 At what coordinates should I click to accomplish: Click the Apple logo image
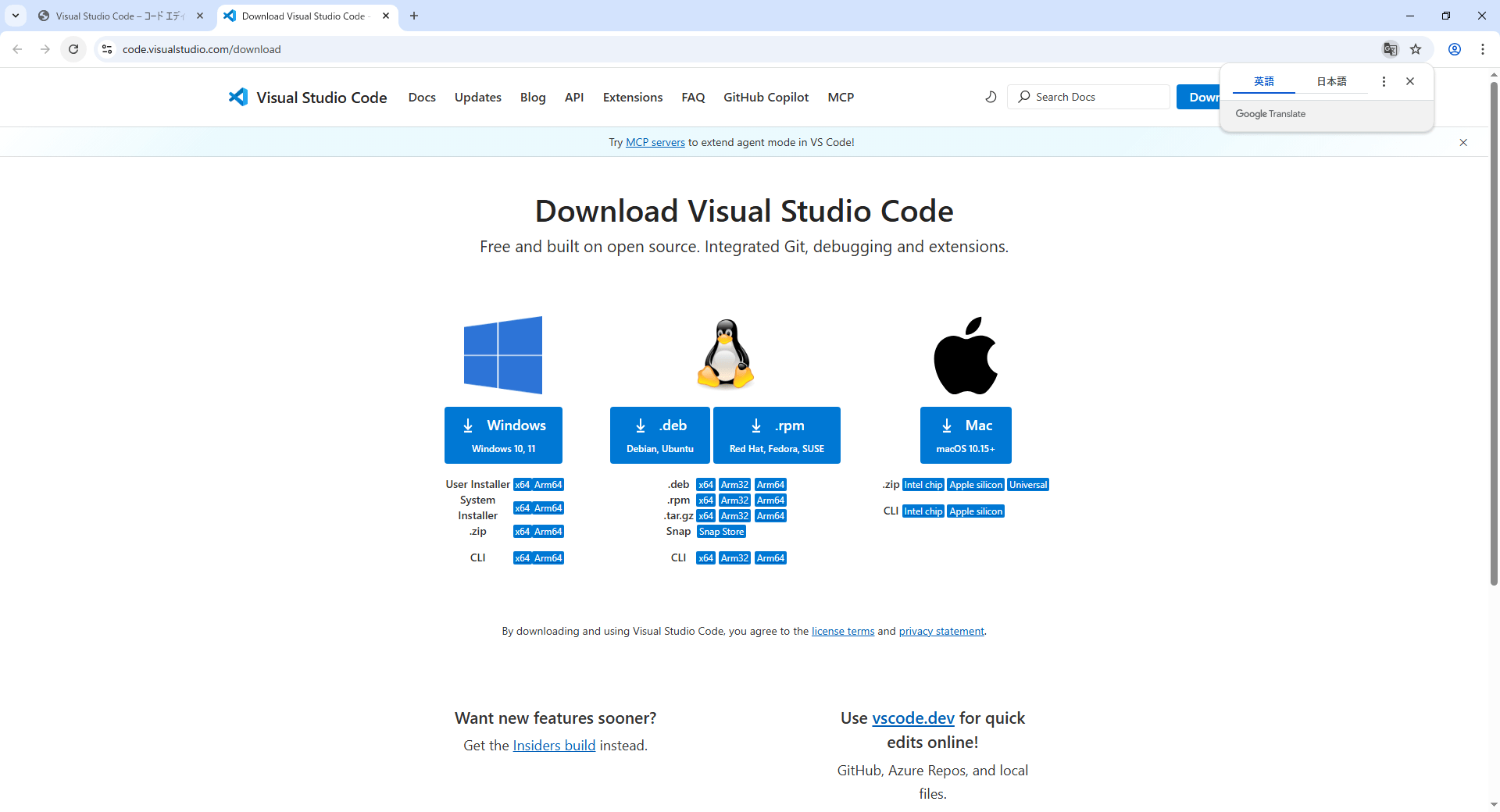click(966, 355)
